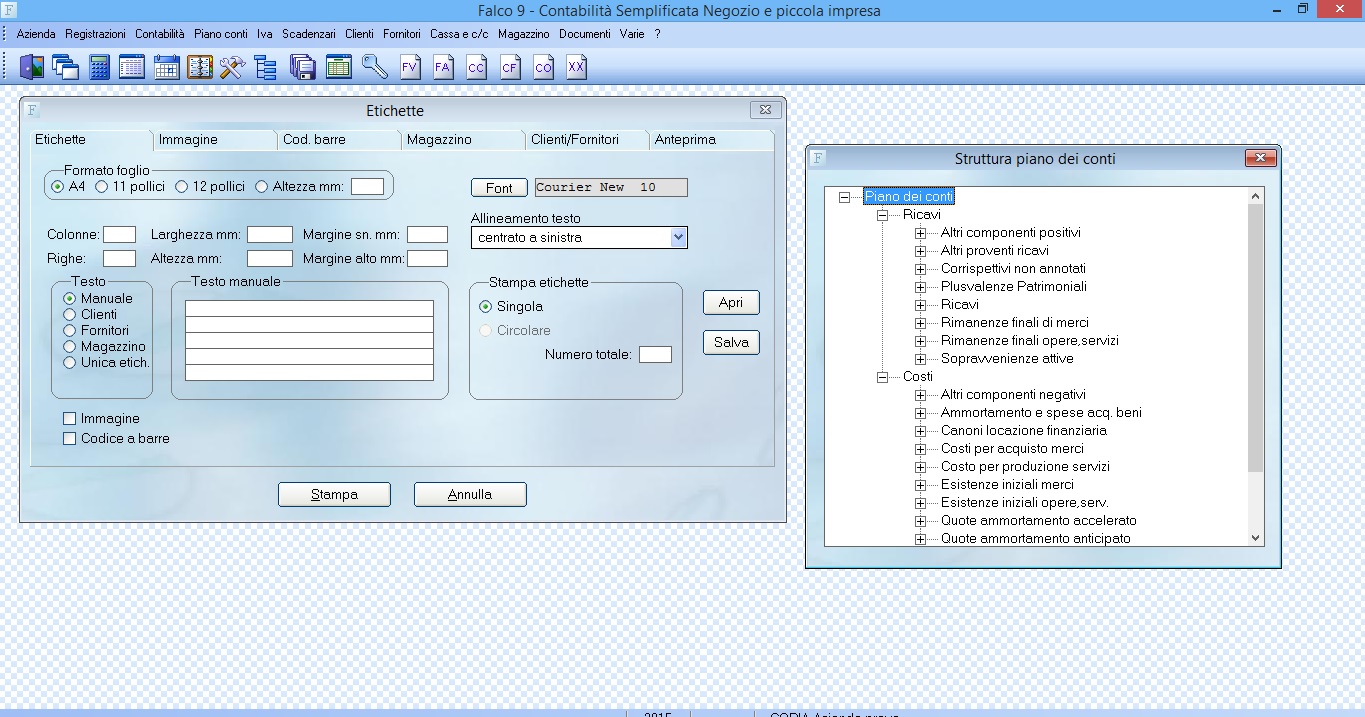Choose Fornitori as text source
1365x717 pixels.
70,330
